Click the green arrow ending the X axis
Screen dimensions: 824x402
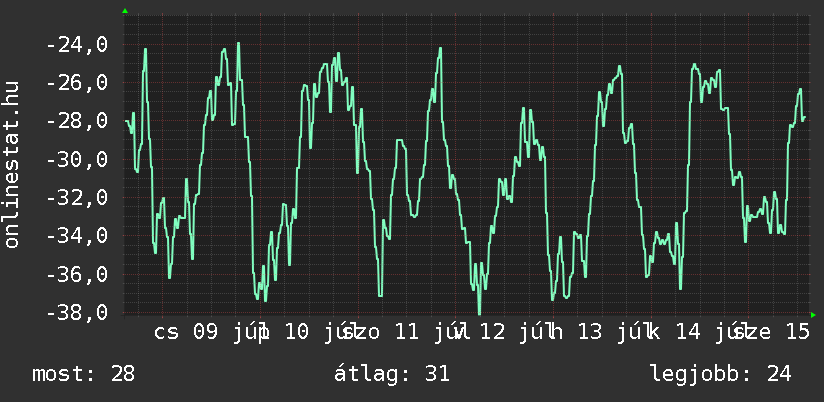click(x=813, y=315)
